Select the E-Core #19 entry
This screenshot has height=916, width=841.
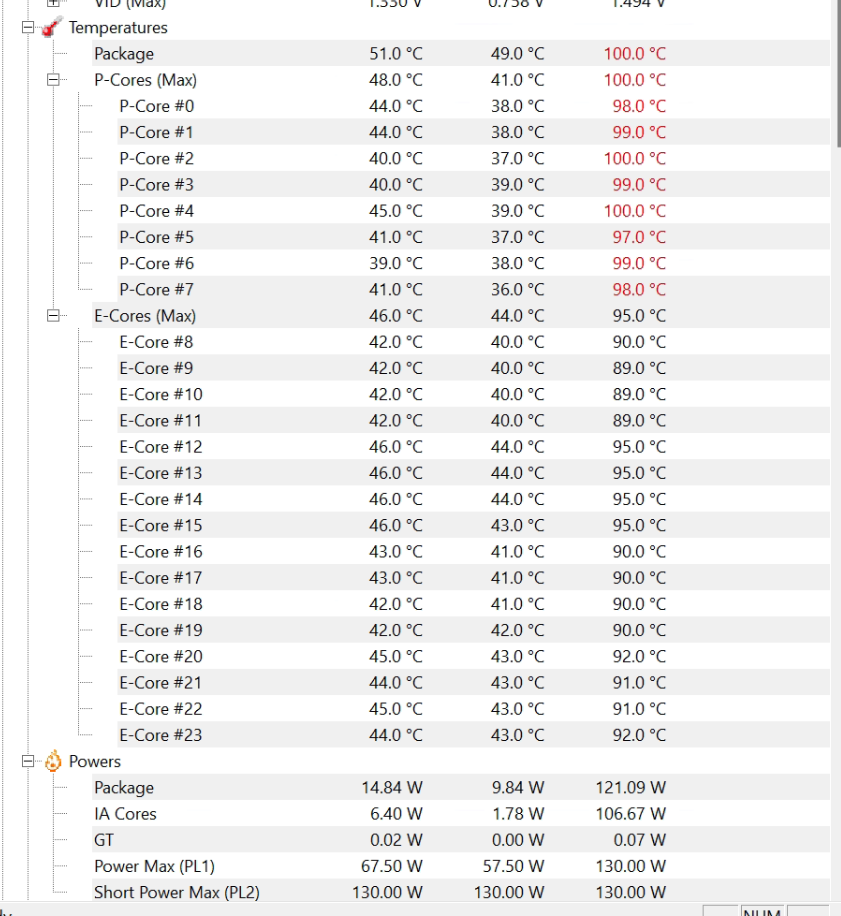pos(160,630)
